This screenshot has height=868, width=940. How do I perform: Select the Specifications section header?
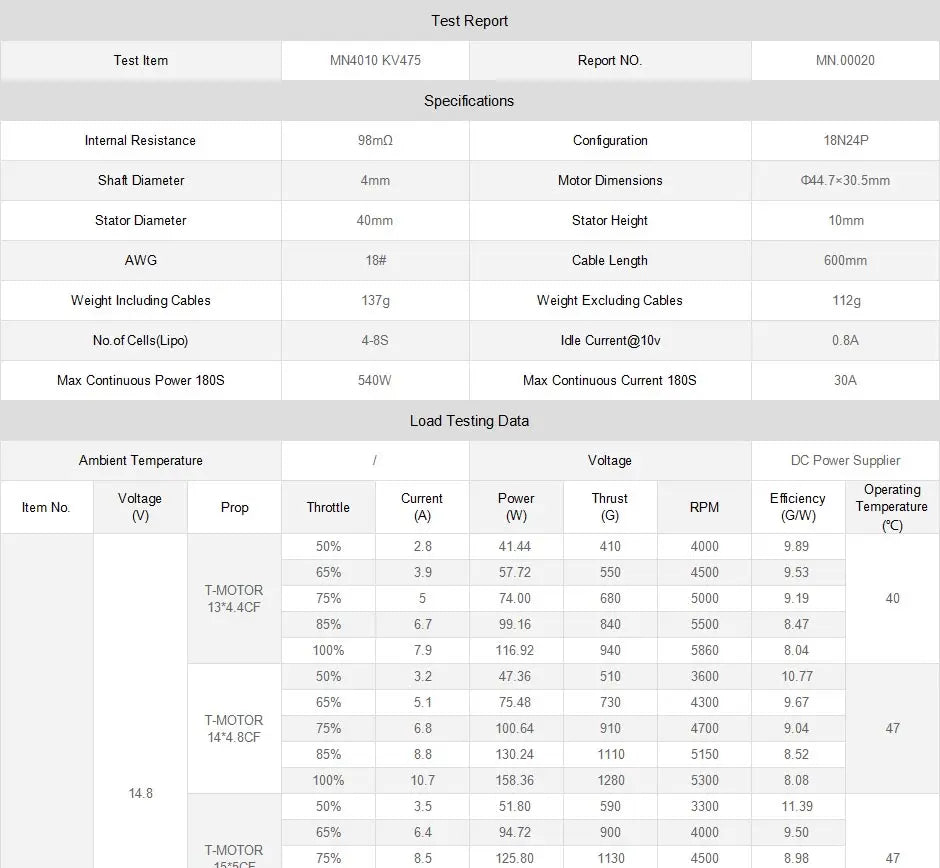pyautogui.click(x=469, y=101)
